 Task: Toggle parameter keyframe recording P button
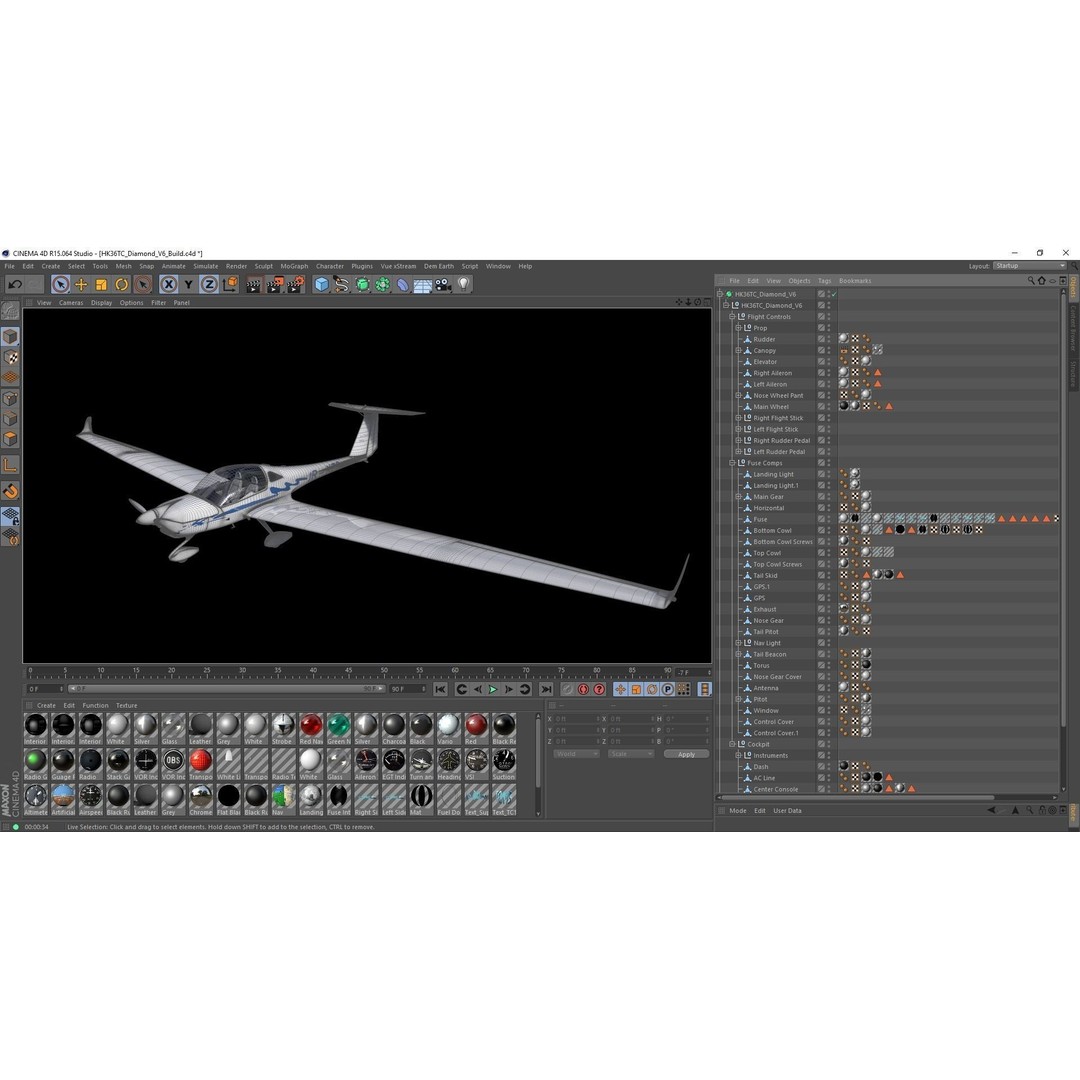pyautogui.click(x=667, y=689)
